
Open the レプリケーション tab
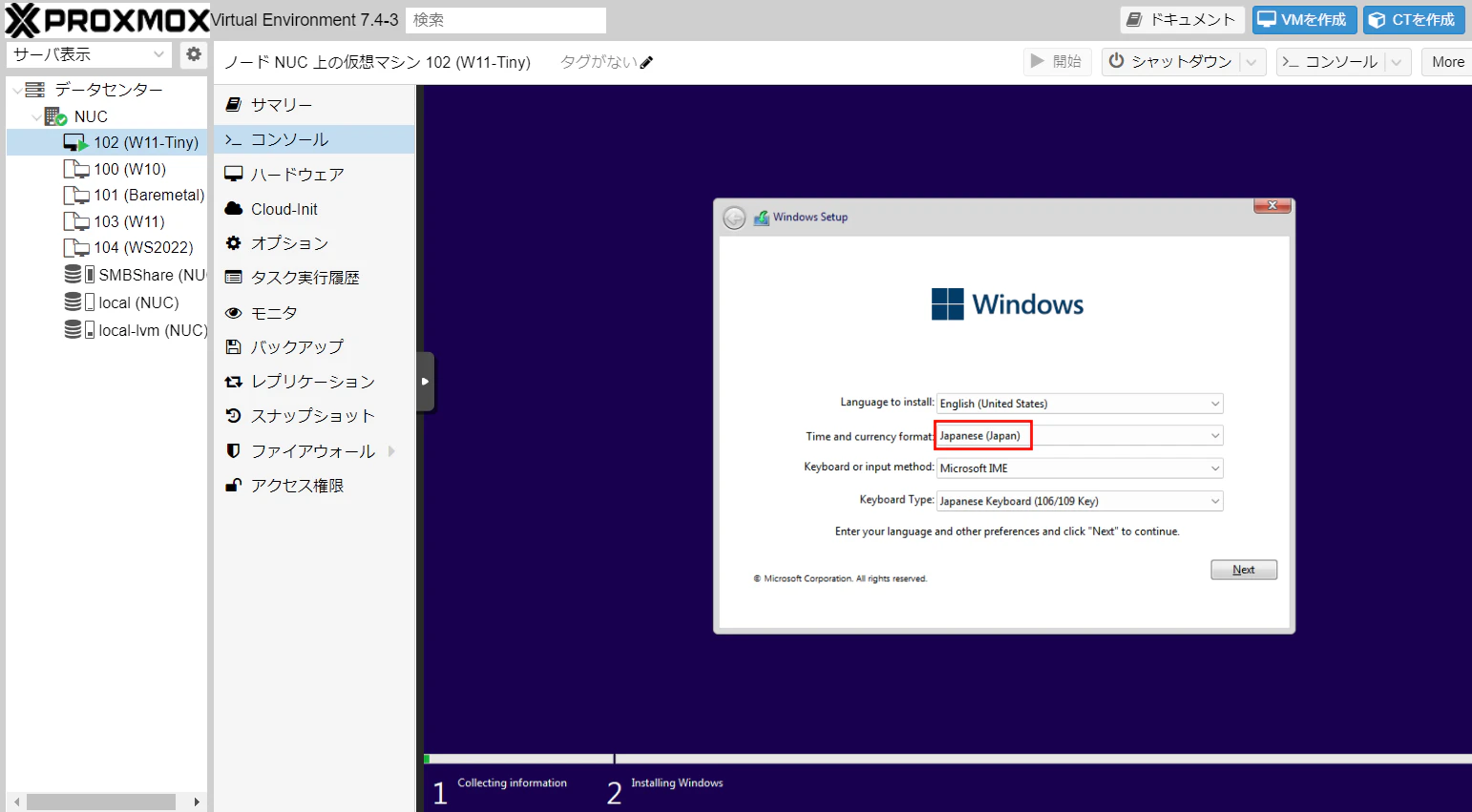tap(314, 382)
